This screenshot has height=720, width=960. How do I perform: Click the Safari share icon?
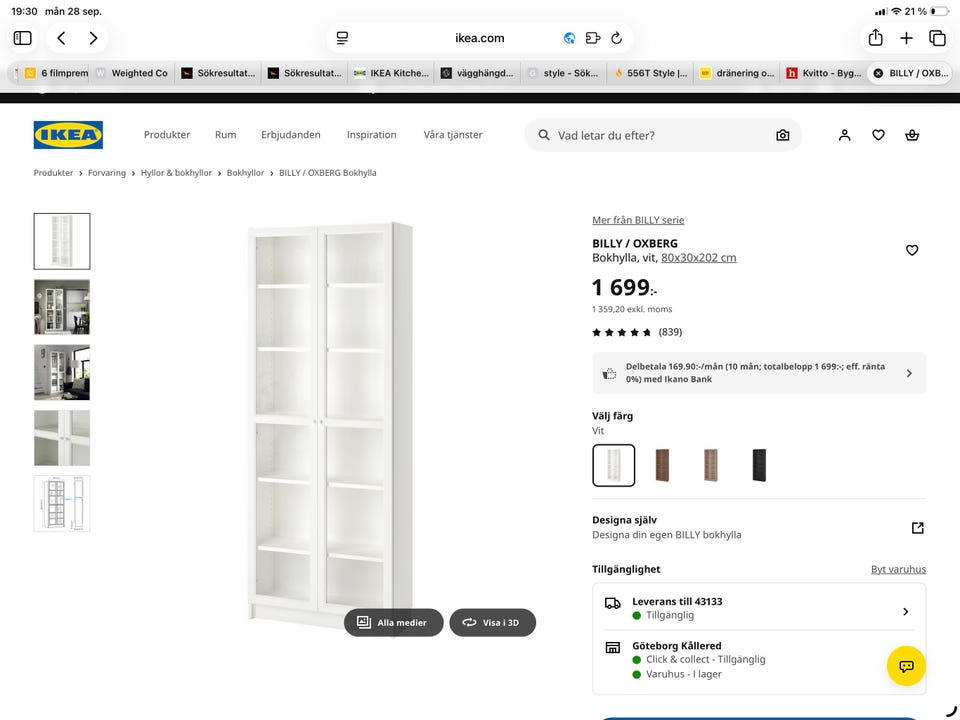pyautogui.click(x=876, y=38)
